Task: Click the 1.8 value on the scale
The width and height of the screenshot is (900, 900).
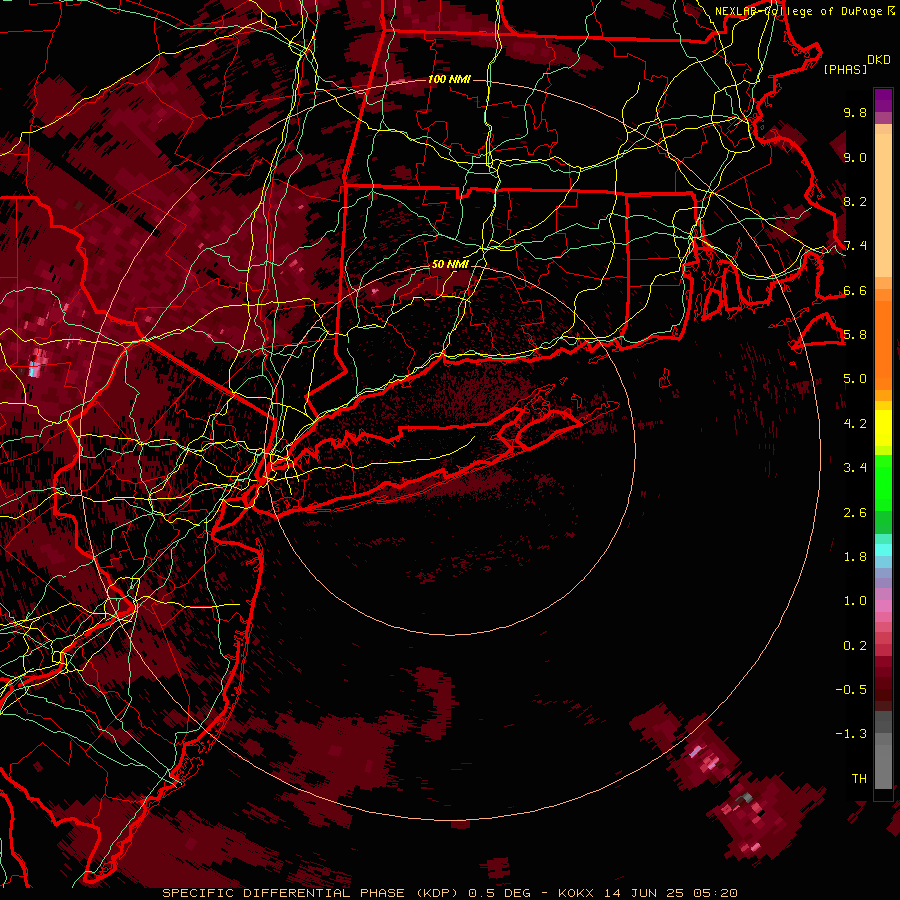Action: click(x=855, y=557)
